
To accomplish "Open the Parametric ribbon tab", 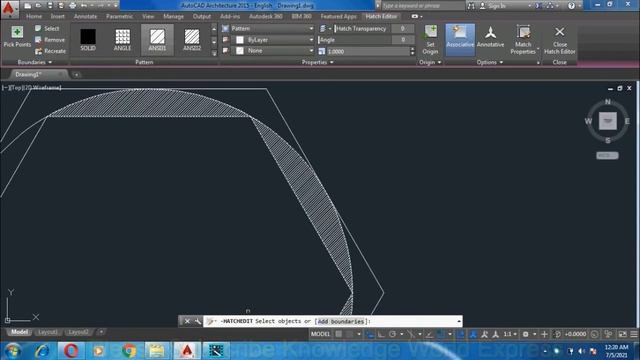I will point(119,16).
